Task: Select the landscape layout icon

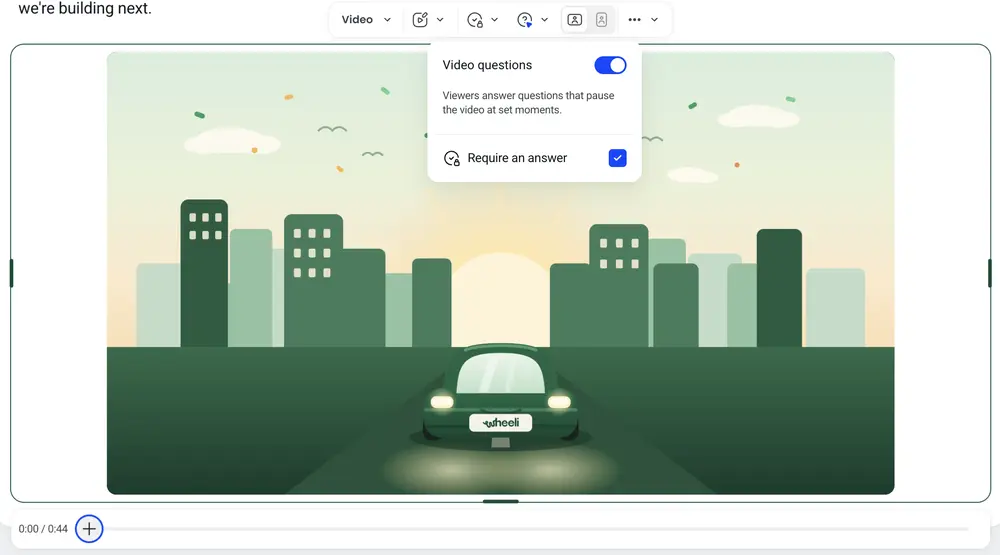Action: [x=575, y=20]
